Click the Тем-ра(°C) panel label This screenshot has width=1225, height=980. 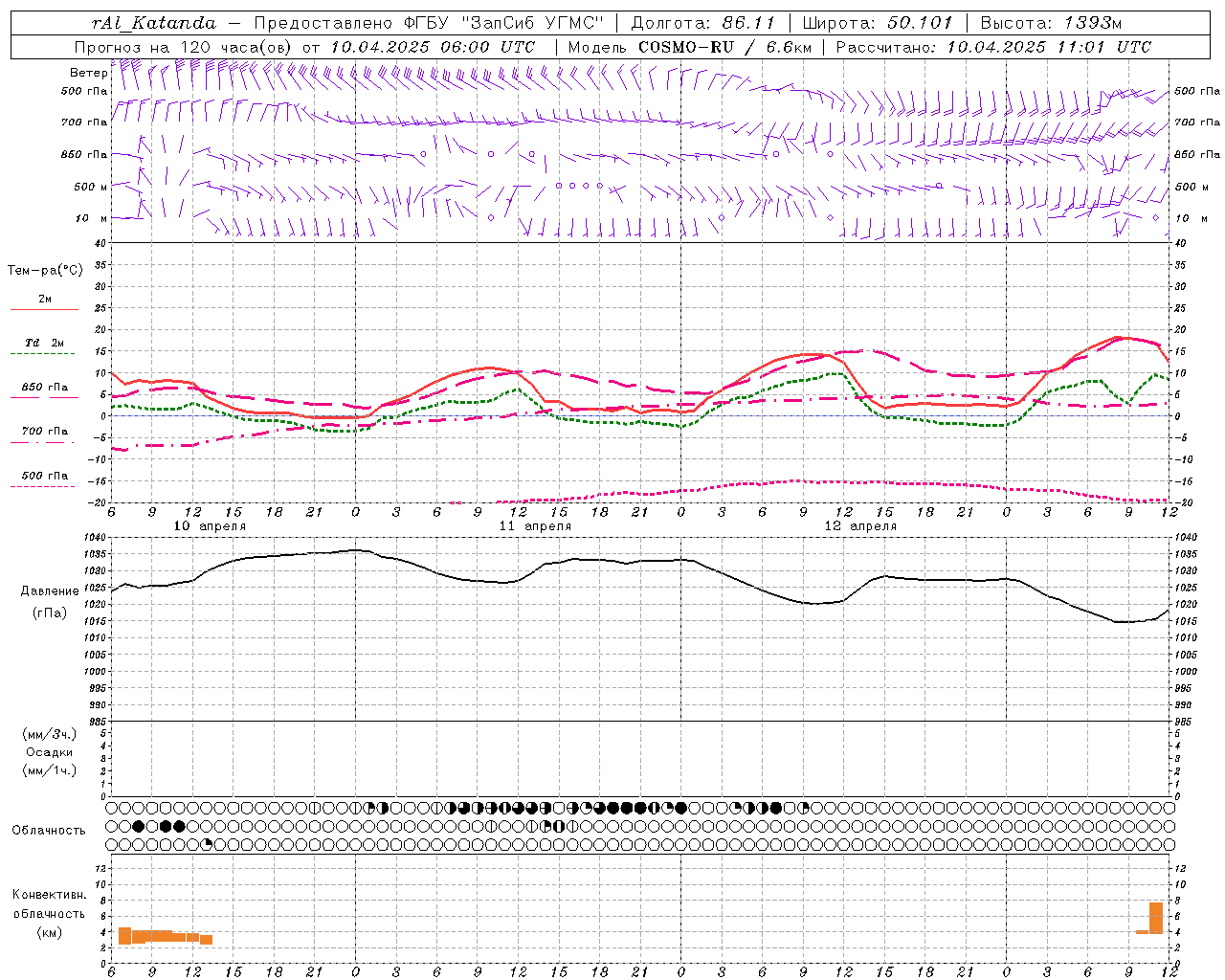point(45,271)
